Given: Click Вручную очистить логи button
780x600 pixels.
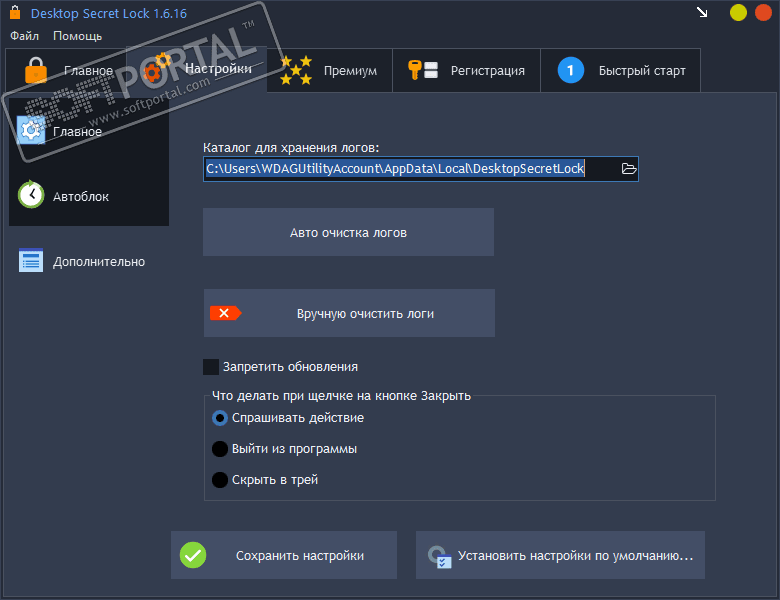Looking at the screenshot, I should [349, 313].
